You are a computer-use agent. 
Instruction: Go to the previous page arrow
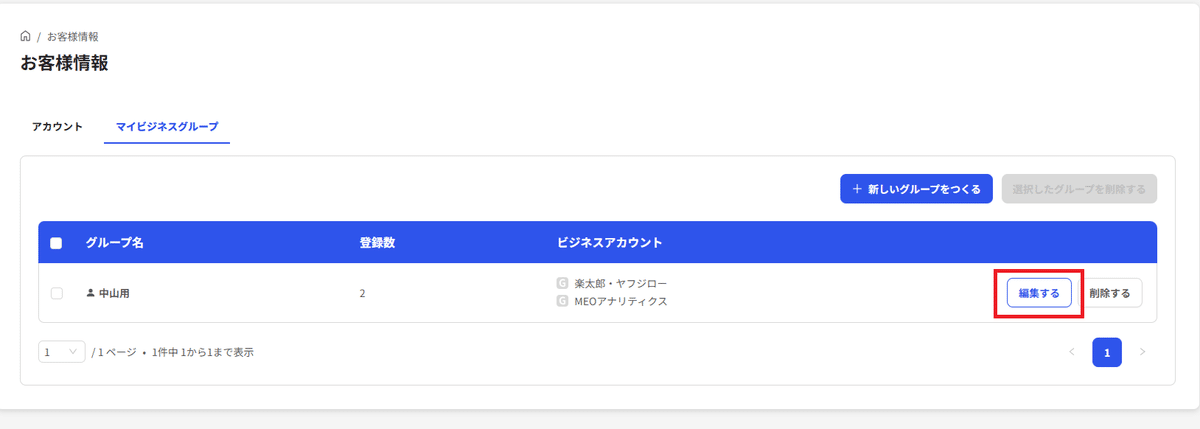click(1072, 352)
